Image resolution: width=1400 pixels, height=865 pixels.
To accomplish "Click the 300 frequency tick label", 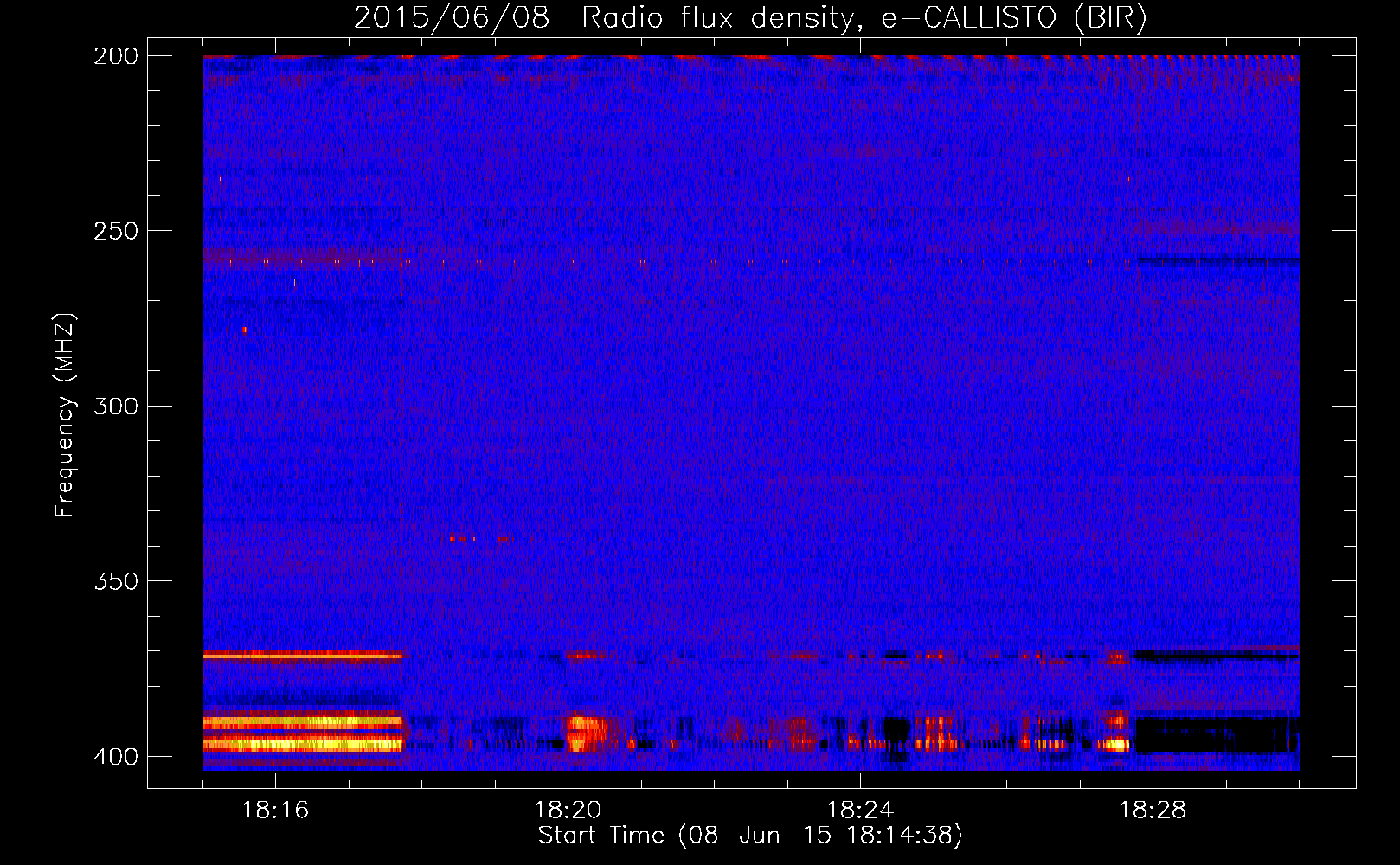I will pyautogui.click(x=116, y=406).
